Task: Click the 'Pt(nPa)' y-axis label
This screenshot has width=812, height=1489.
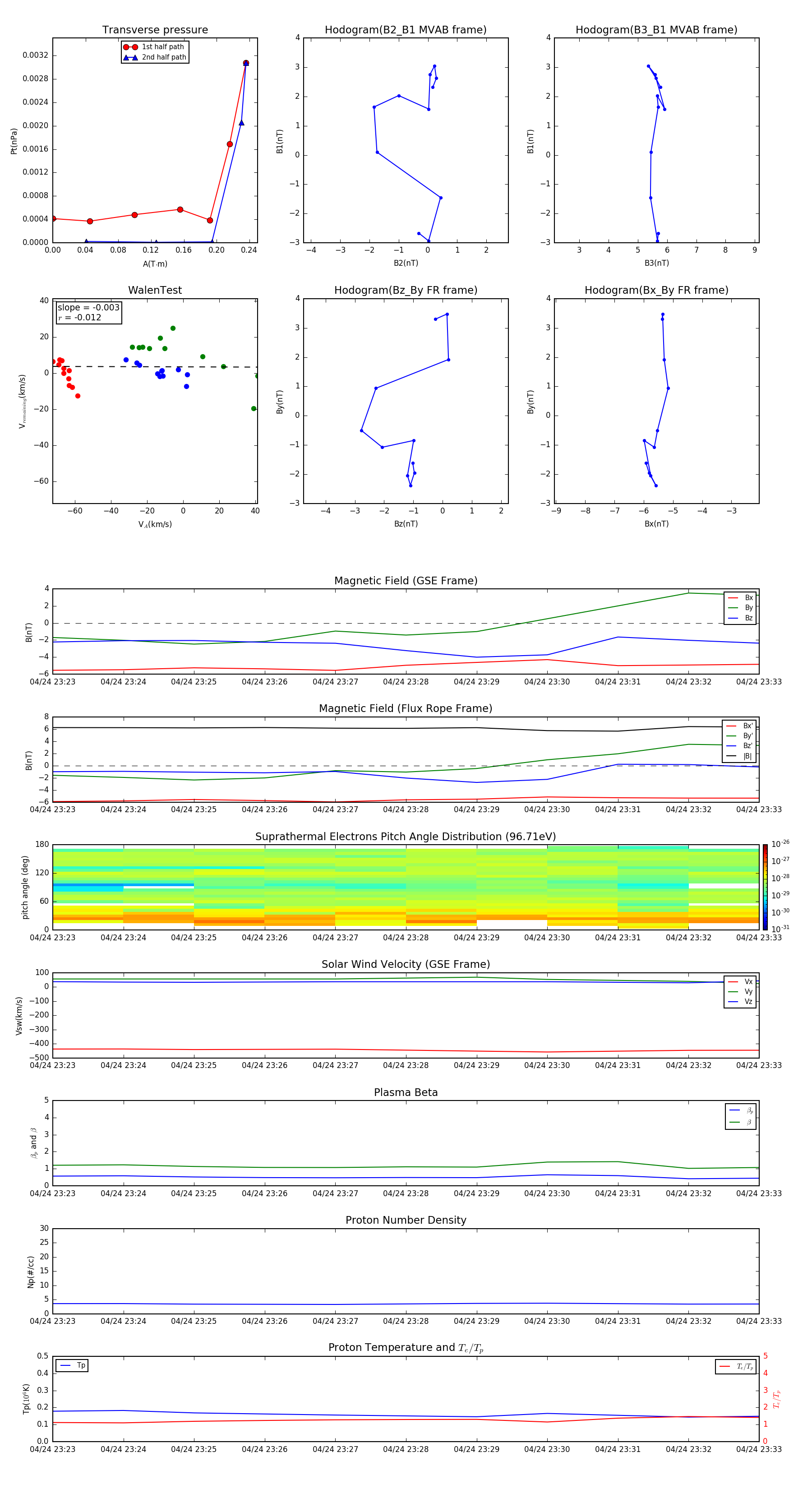Action: (x=14, y=140)
